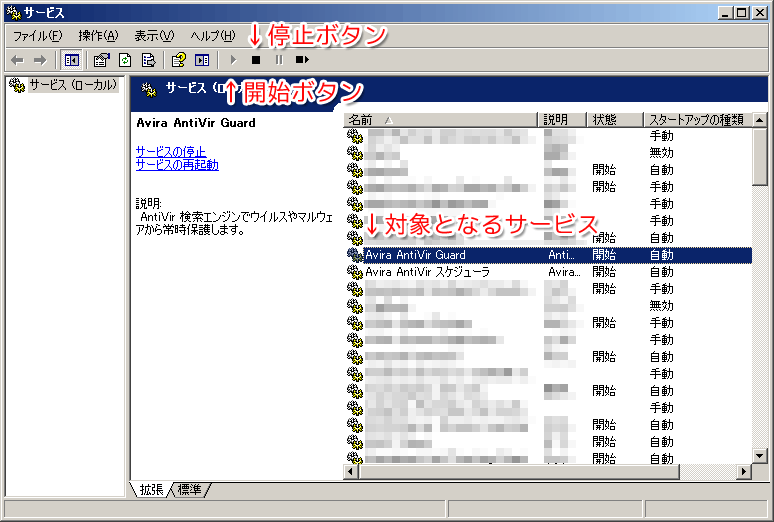The height and width of the screenshot is (522, 774).
Task: Click the Avira... description cell
Action: click(565, 272)
